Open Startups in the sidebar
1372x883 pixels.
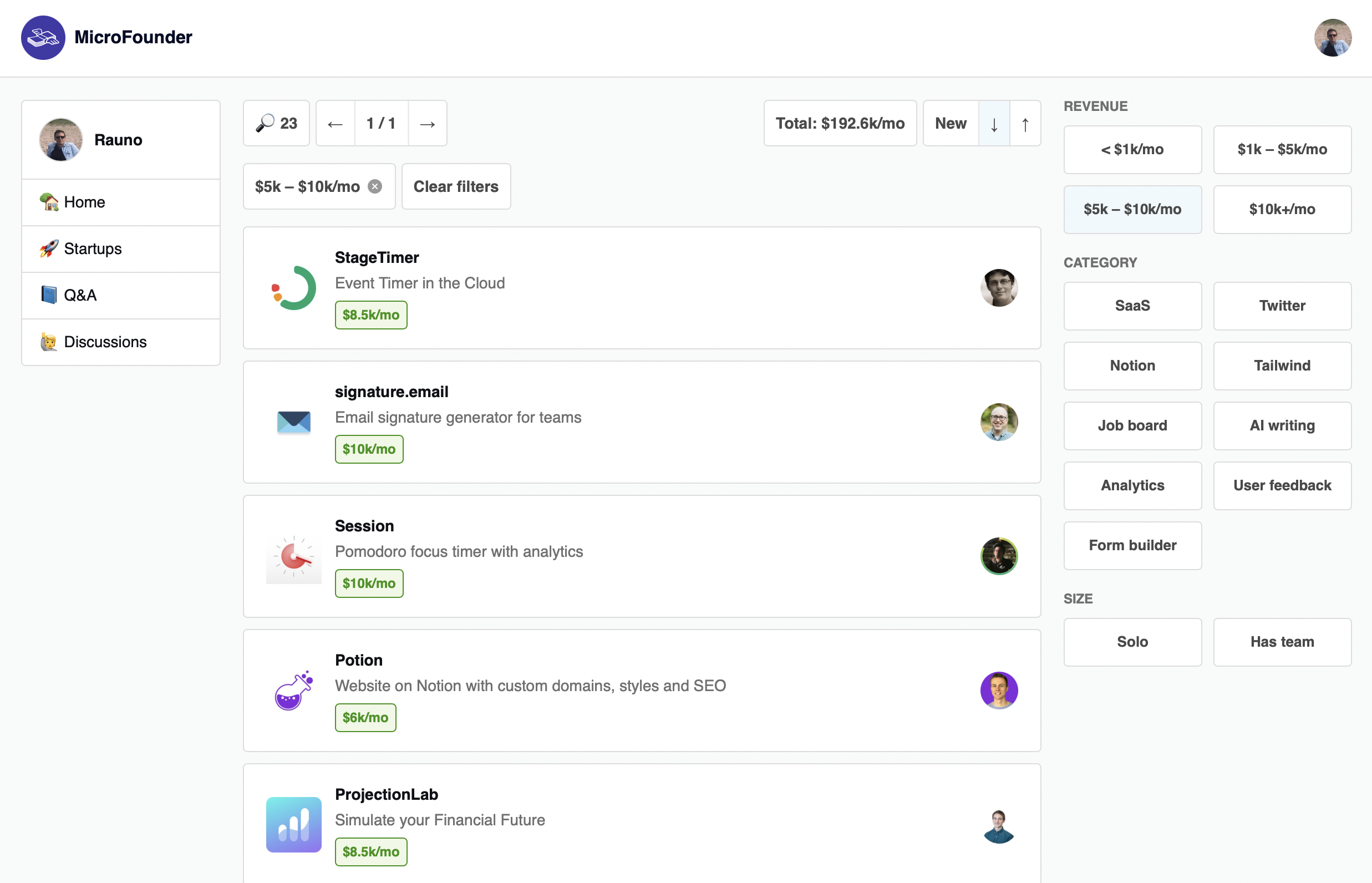click(121, 249)
